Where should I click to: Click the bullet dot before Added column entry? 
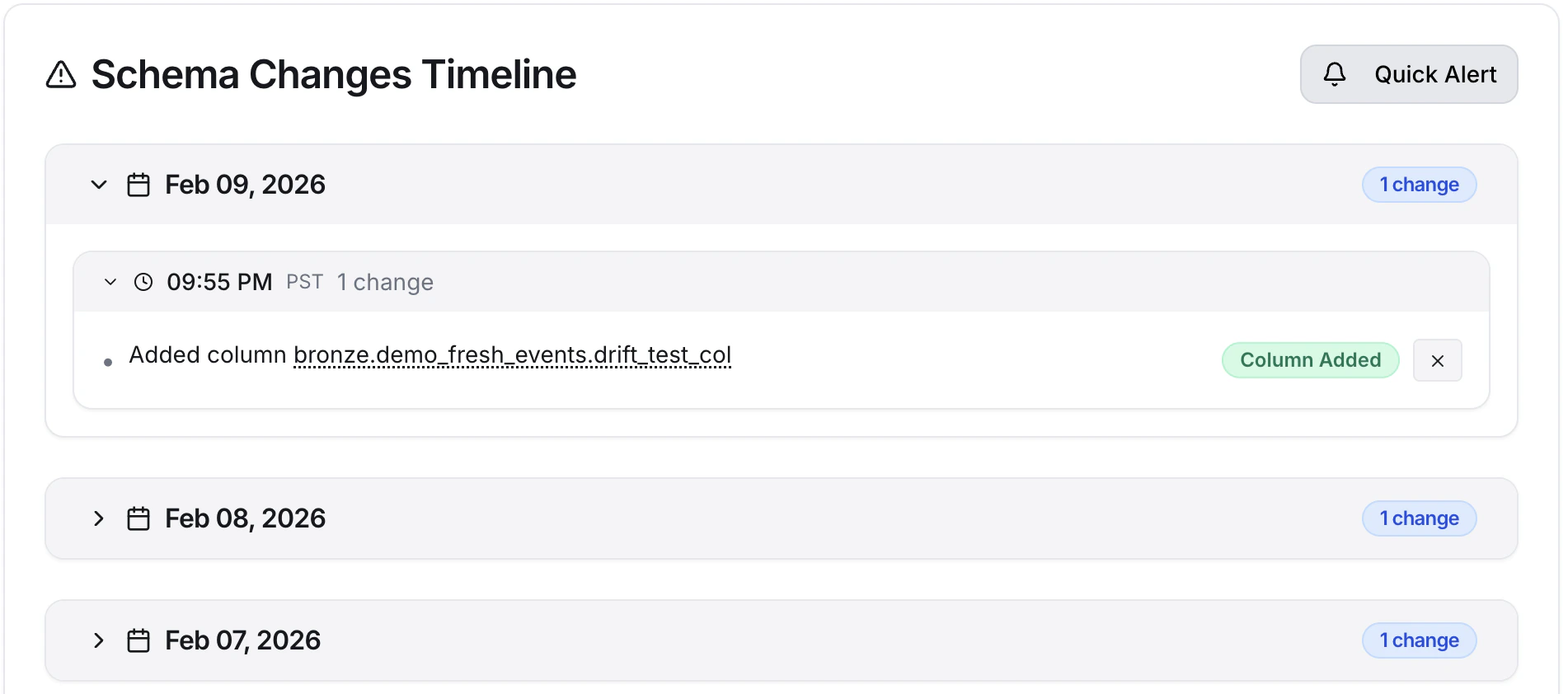[x=108, y=361]
